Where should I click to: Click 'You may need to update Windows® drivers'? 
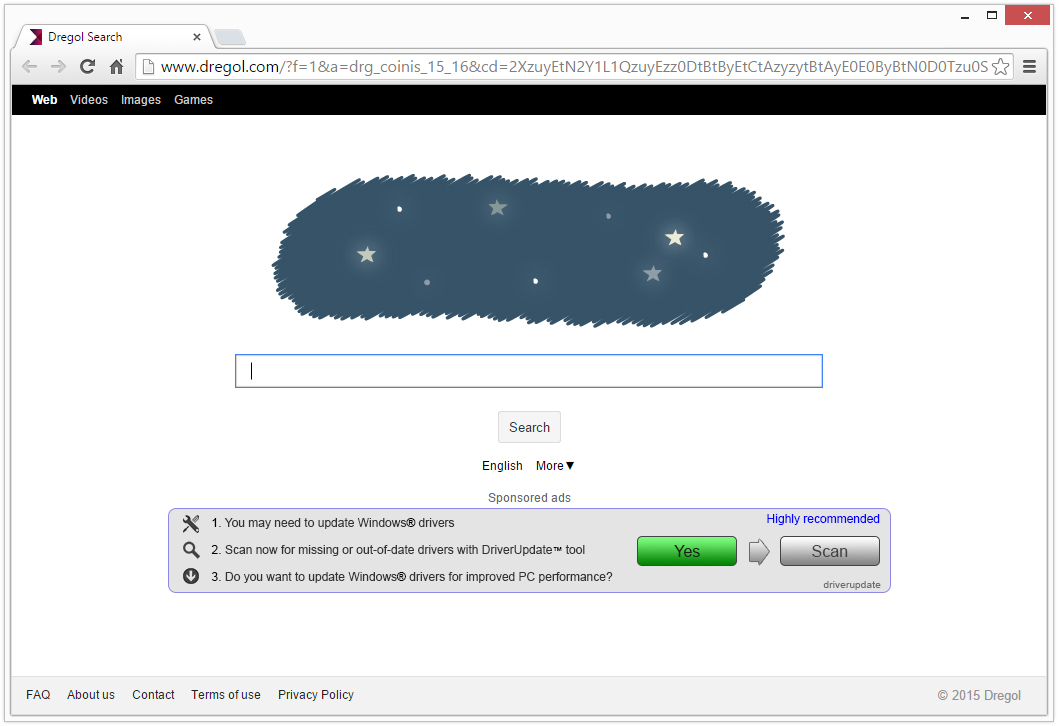340,523
